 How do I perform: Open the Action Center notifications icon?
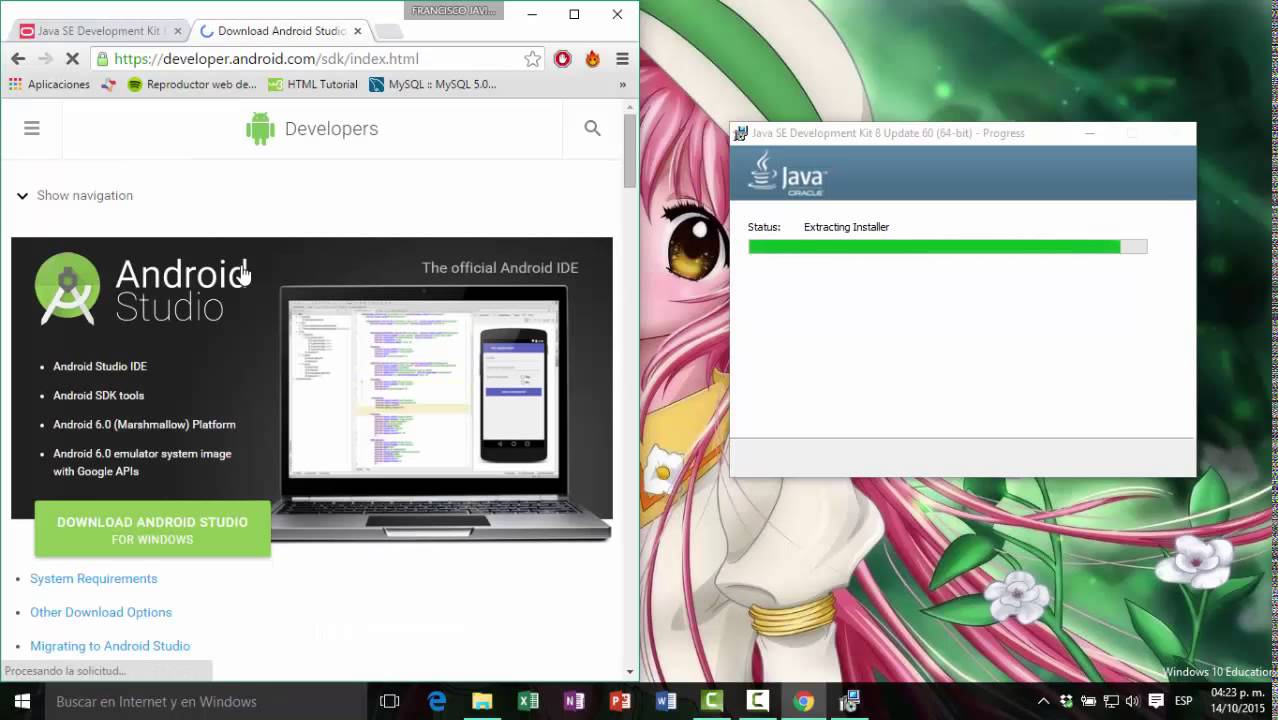pyautogui.click(x=1156, y=701)
